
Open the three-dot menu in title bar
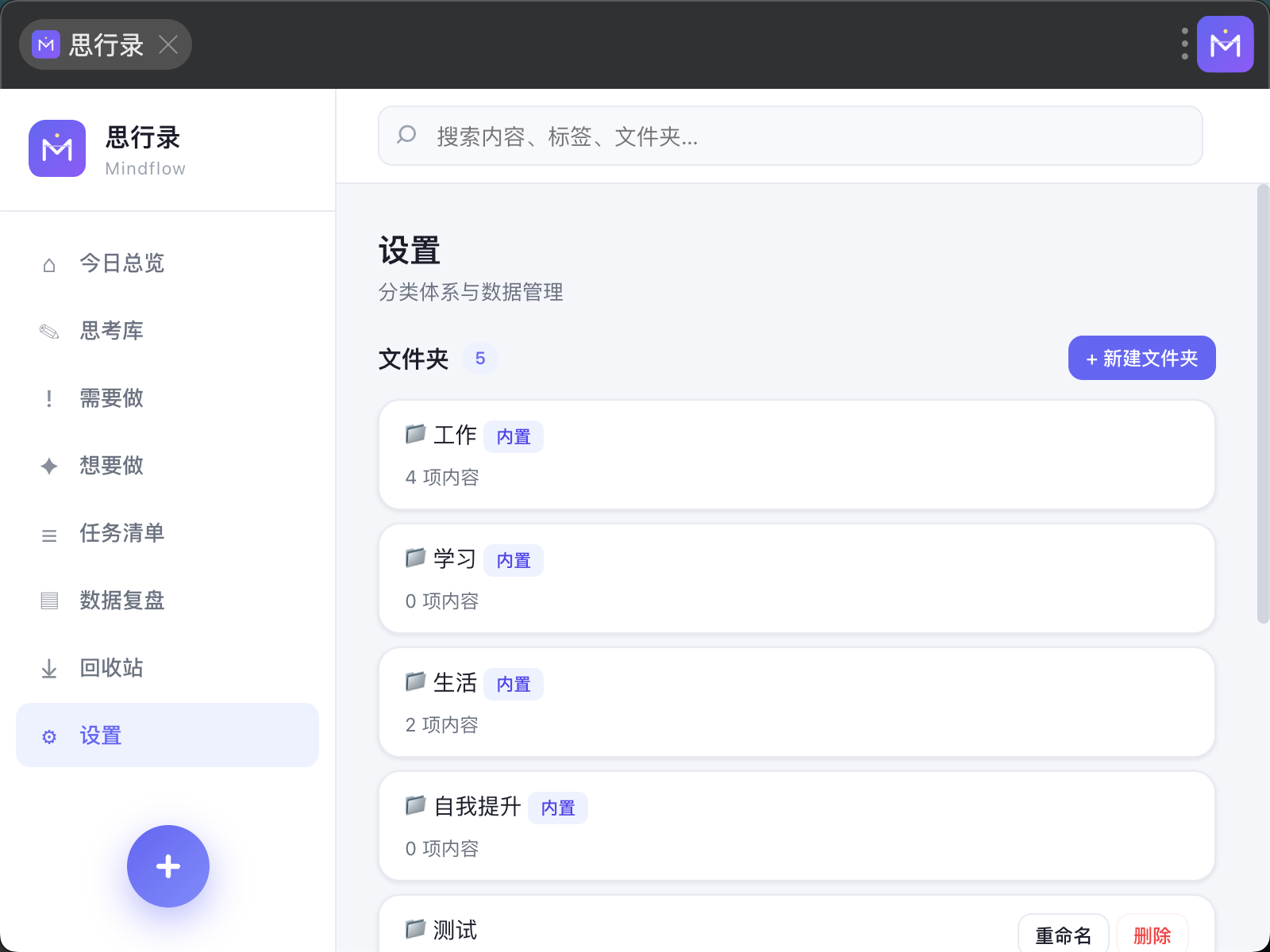[x=1184, y=44]
